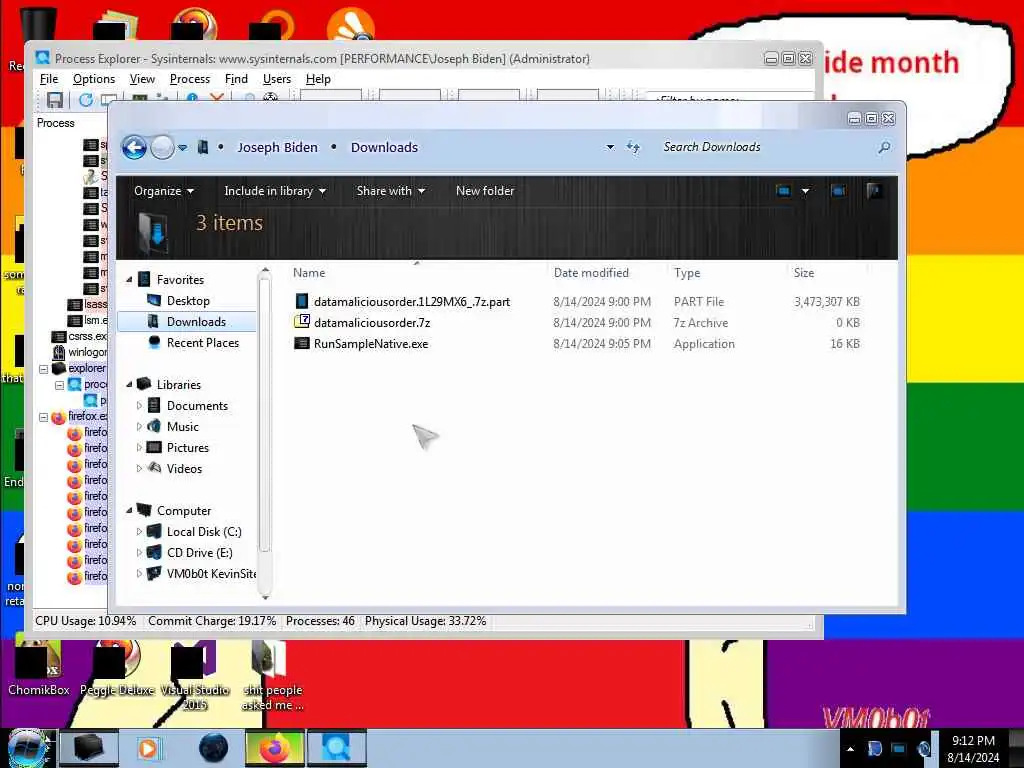
Task: Open Local Disk (C:) in navigation pane
Action: (x=204, y=532)
